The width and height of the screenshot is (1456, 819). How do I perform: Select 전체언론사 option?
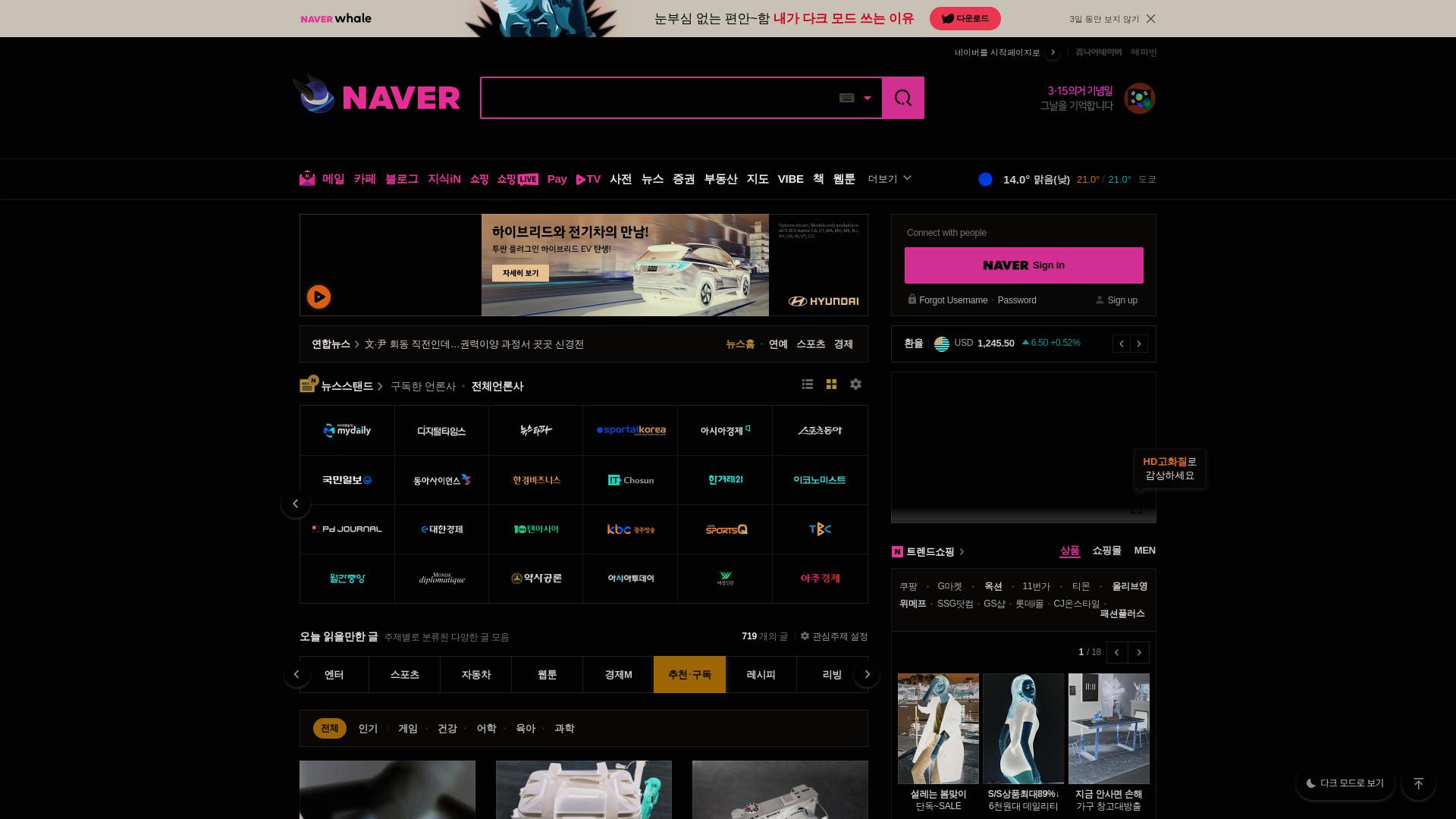pyautogui.click(x=497, y=387)
